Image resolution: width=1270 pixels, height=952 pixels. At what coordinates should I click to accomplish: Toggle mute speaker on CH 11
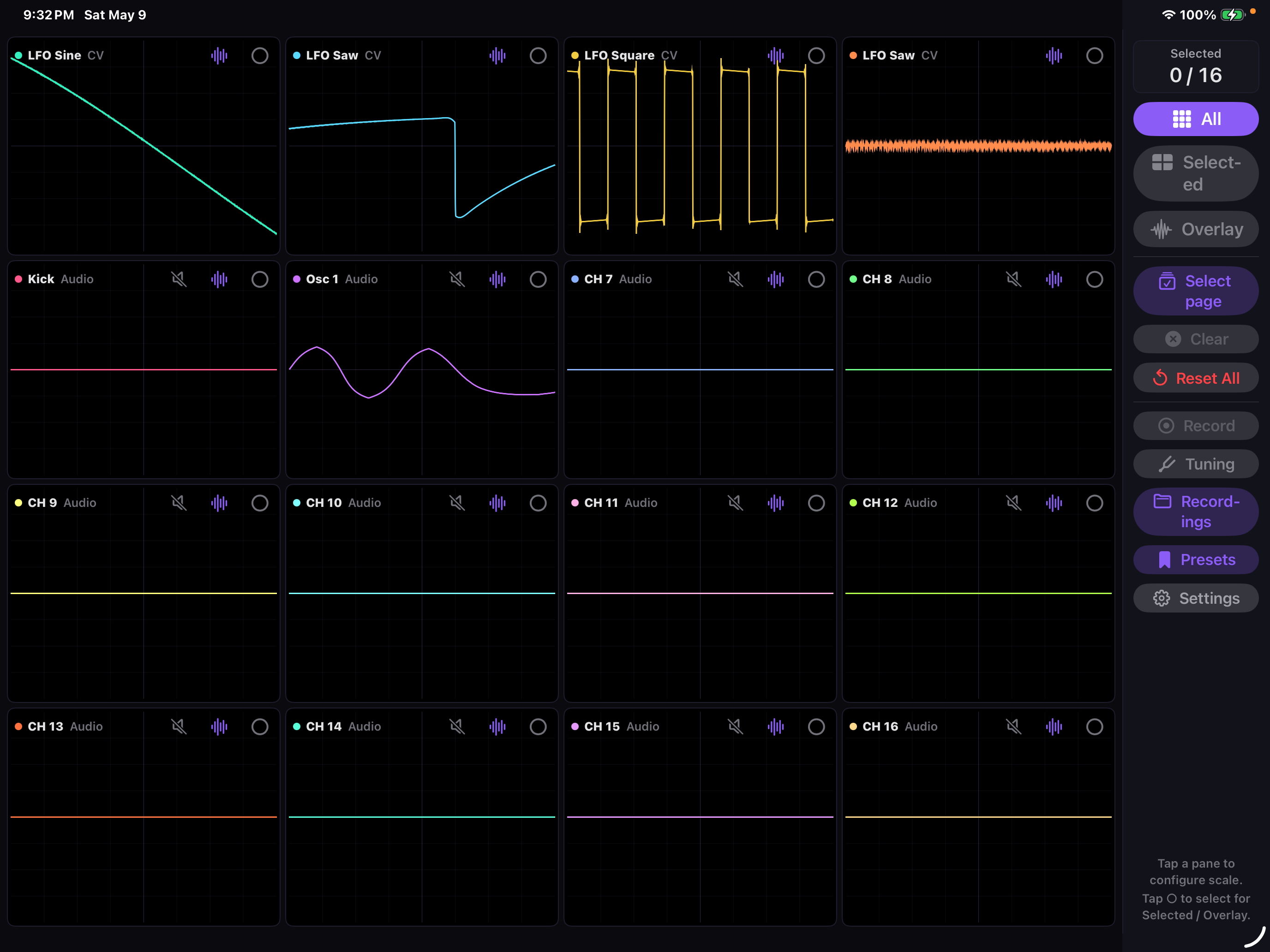735,503
